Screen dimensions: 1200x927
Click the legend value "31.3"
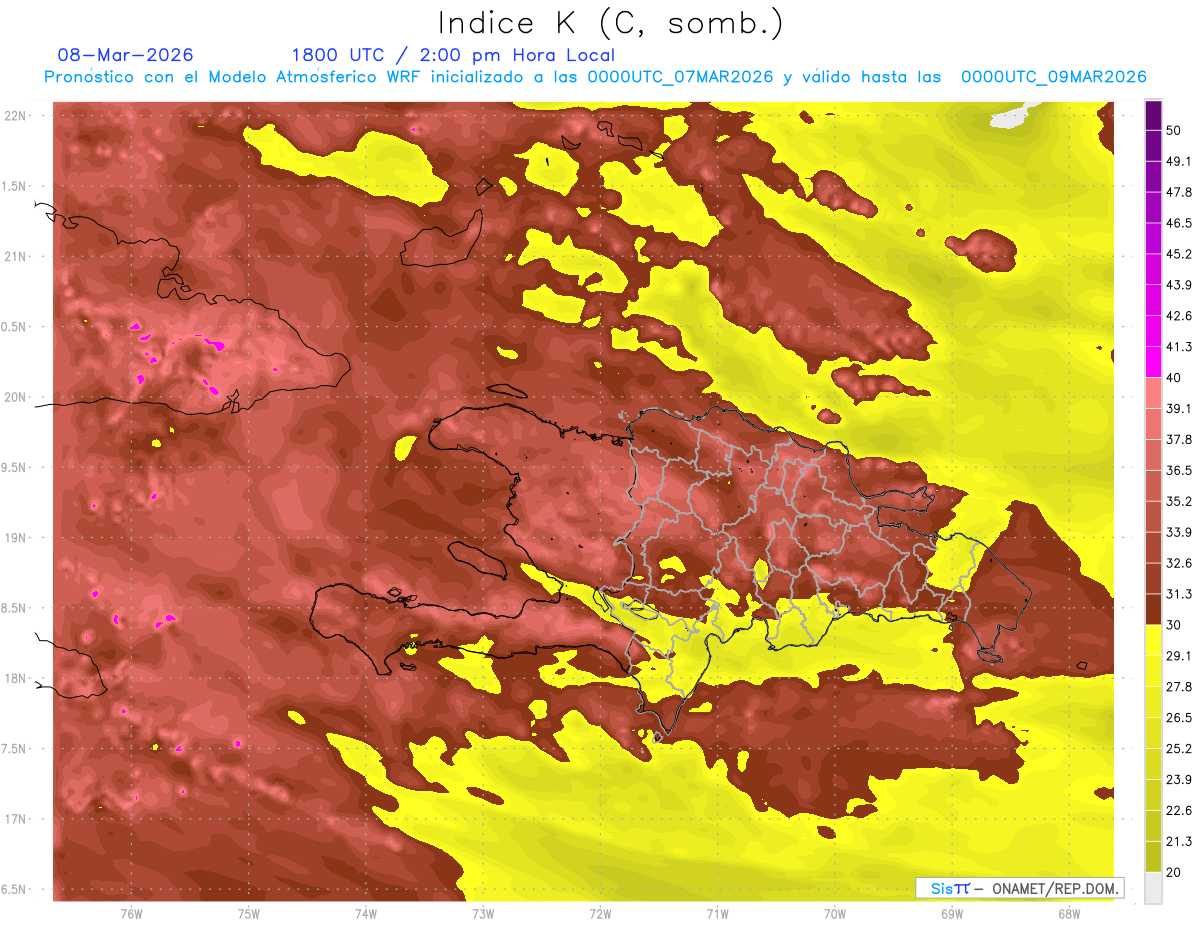(x=1179, y=594)
